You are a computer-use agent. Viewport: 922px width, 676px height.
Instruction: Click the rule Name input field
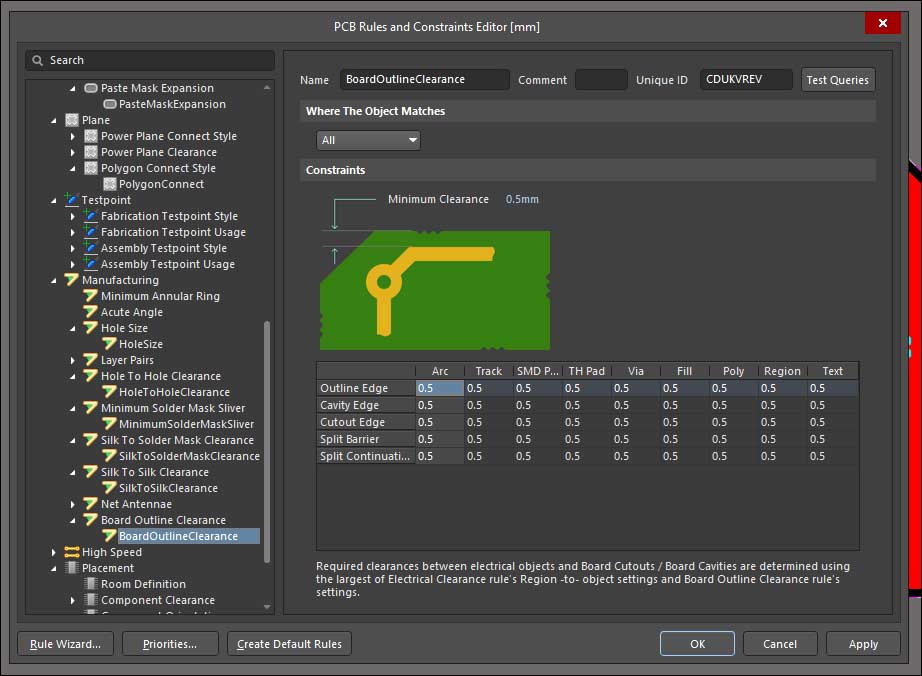click(x=425, y=80)
